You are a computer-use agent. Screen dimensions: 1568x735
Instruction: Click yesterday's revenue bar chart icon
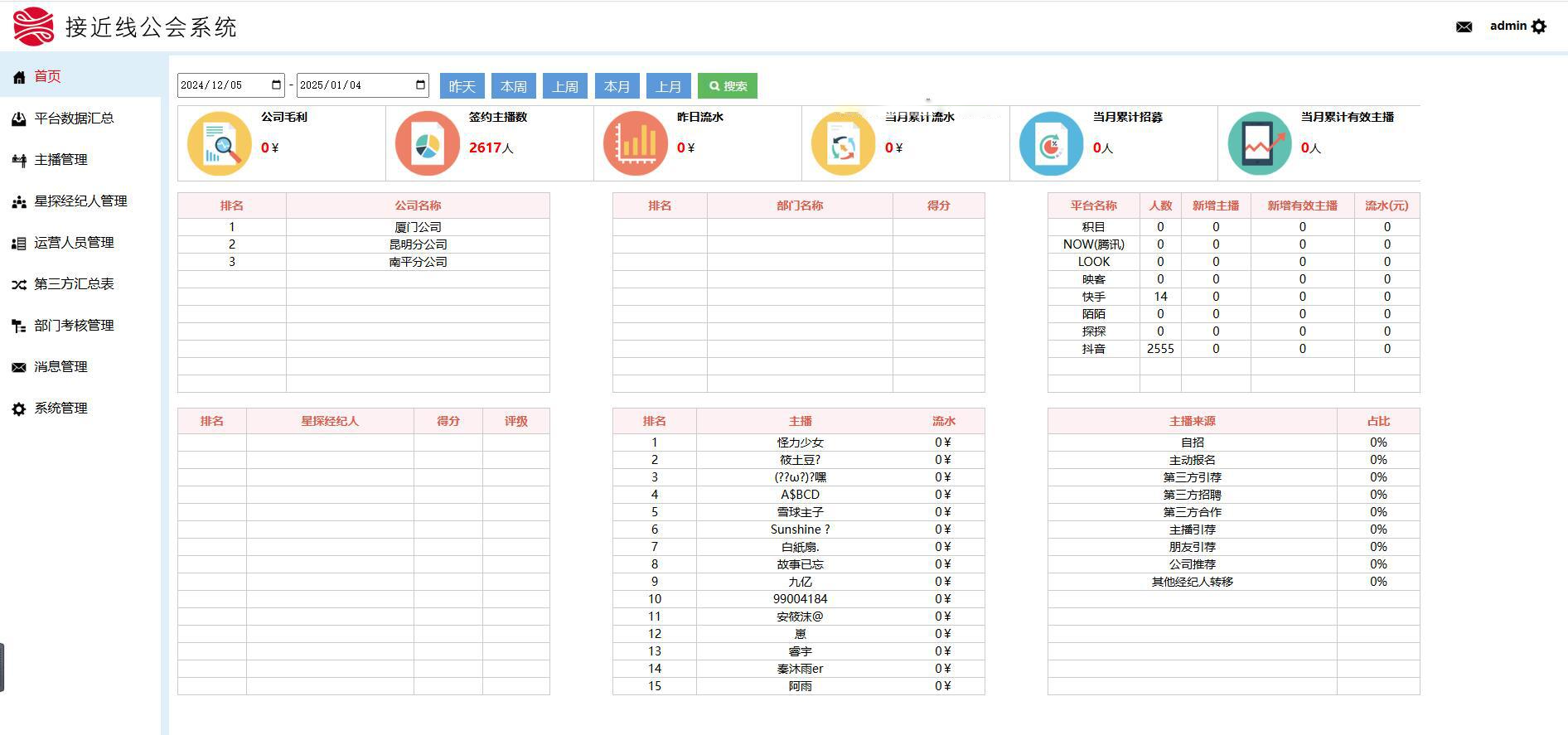636,144
